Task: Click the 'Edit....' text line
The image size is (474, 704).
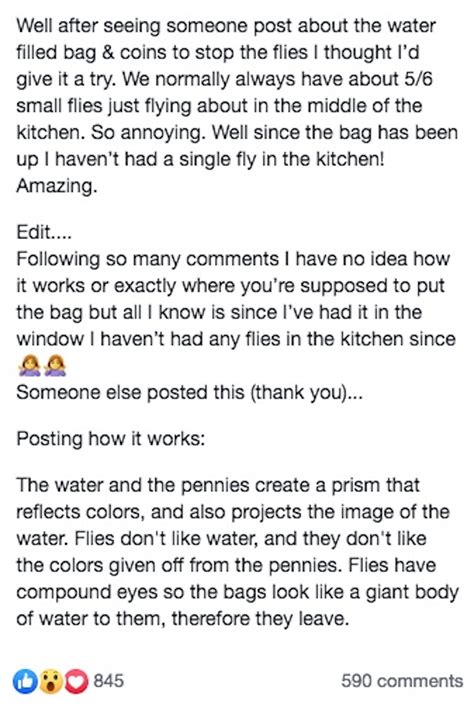Action: pos(44,232)
